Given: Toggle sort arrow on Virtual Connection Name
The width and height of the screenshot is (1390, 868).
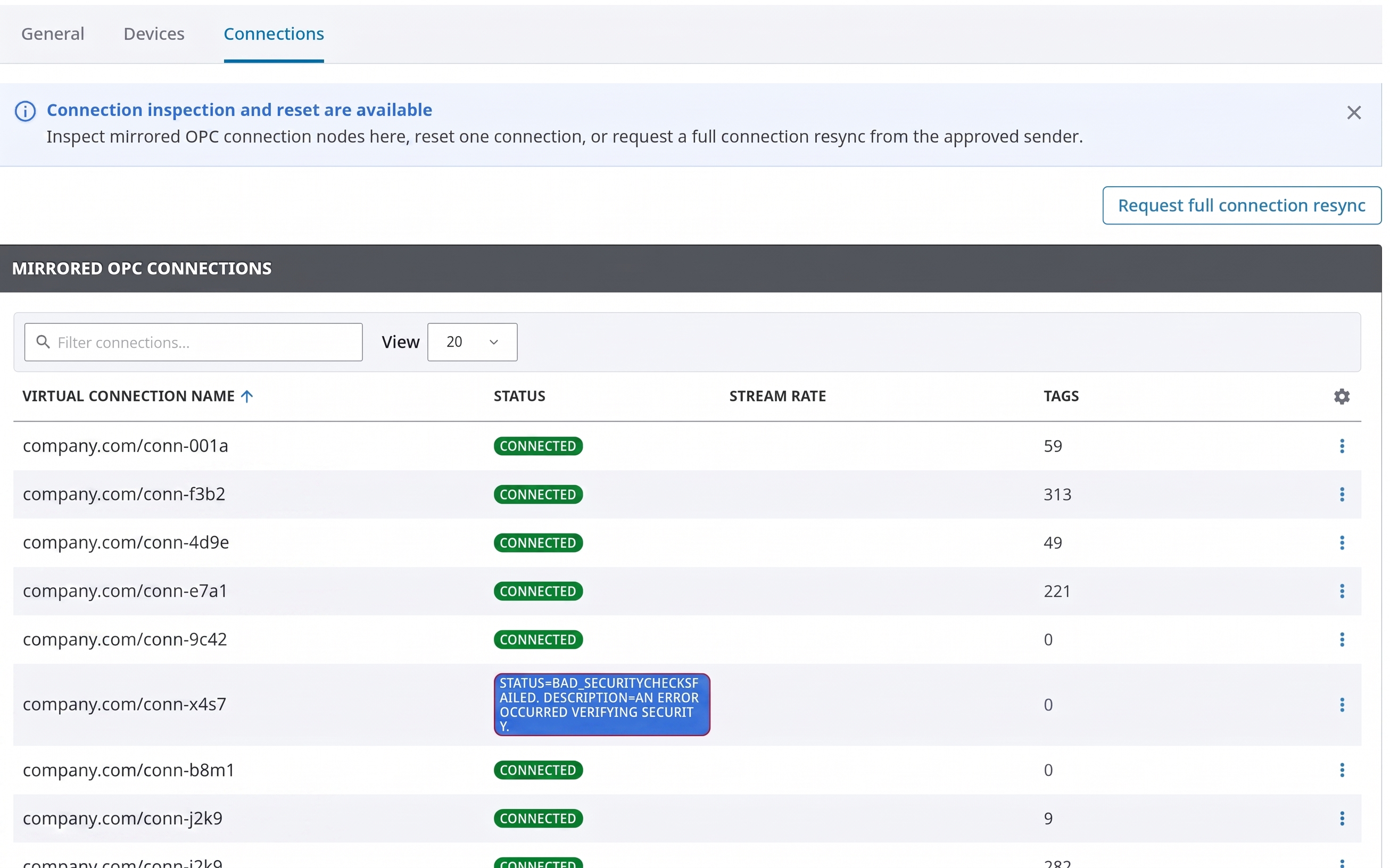Looking at the screenshot, I should (x=247, y=396).
